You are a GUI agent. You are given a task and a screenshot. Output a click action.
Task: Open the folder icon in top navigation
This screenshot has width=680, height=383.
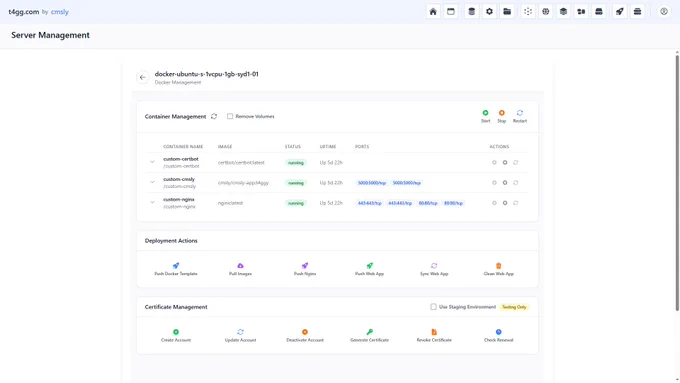click(507, 12)
